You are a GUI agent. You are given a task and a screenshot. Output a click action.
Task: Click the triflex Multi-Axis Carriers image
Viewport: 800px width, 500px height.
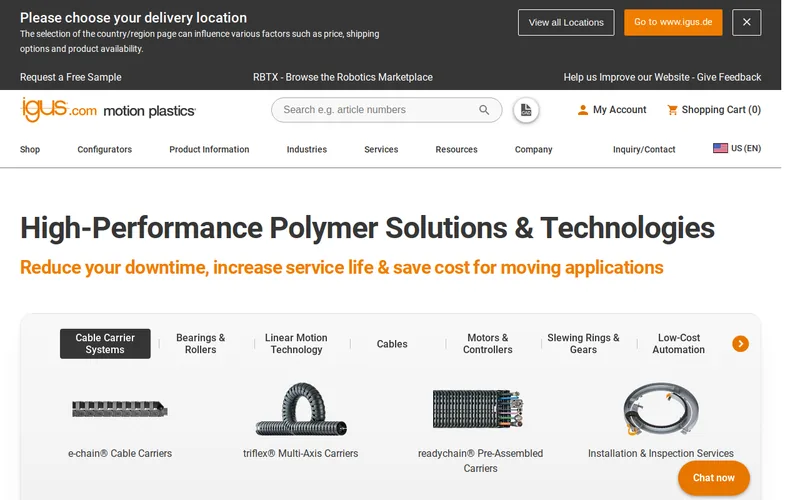[301, 409]
